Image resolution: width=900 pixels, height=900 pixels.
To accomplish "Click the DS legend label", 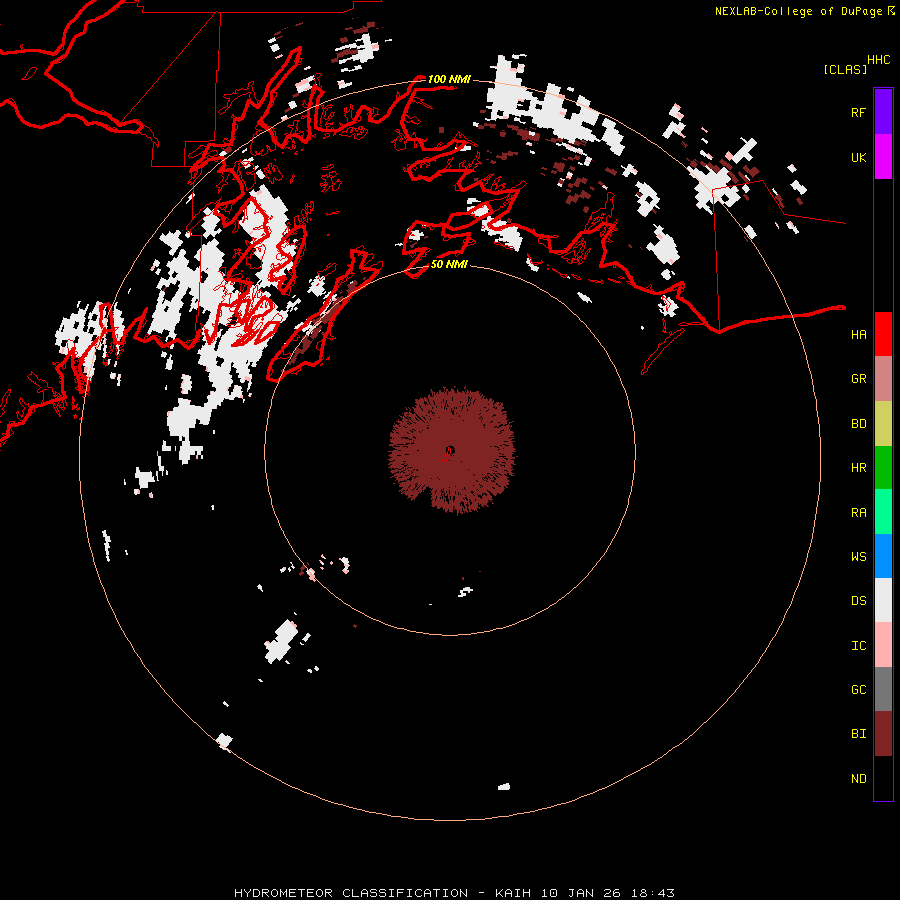I will point(858,601).
